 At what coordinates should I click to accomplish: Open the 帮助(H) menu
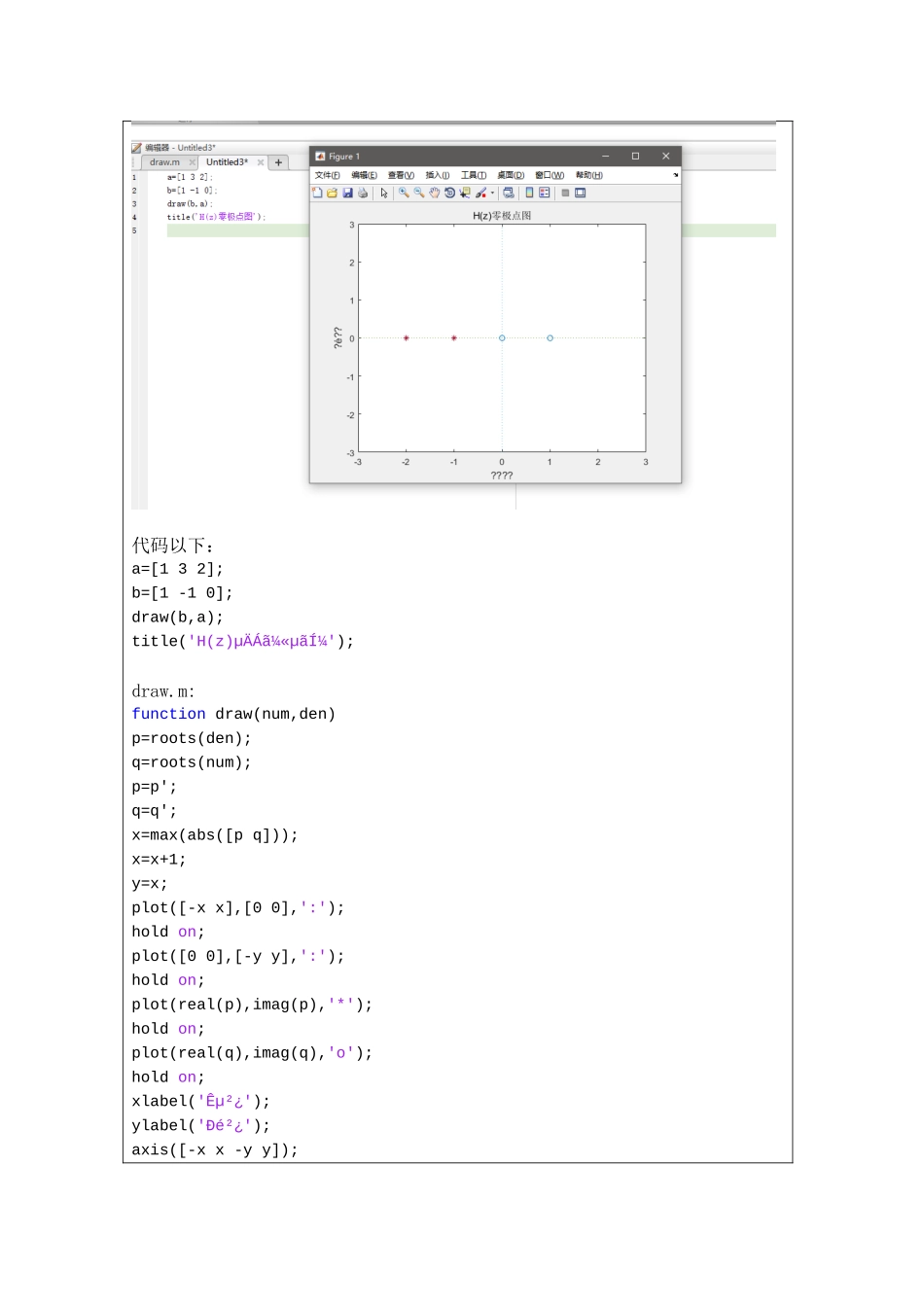tap(589, 175)
